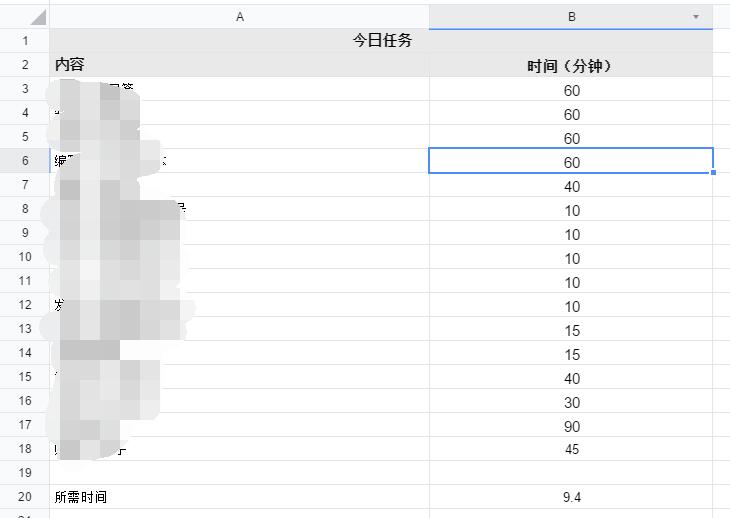
Task: Click the value 40 in row 15
Action: pyautogui.click(x=571, y=377)
